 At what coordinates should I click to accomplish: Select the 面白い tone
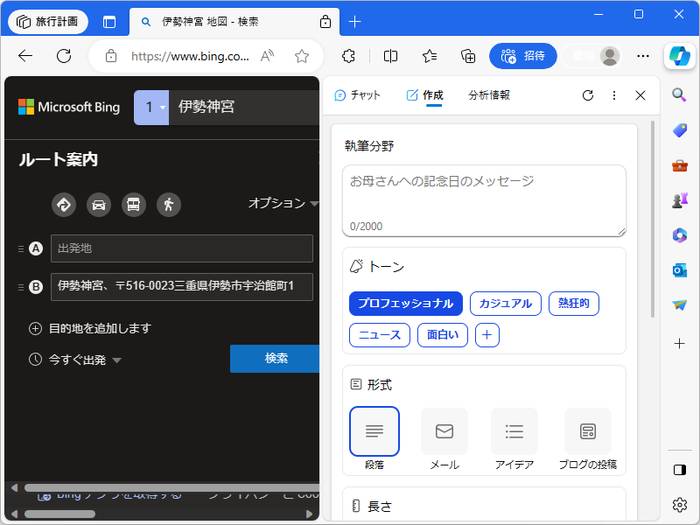(442, 335)
